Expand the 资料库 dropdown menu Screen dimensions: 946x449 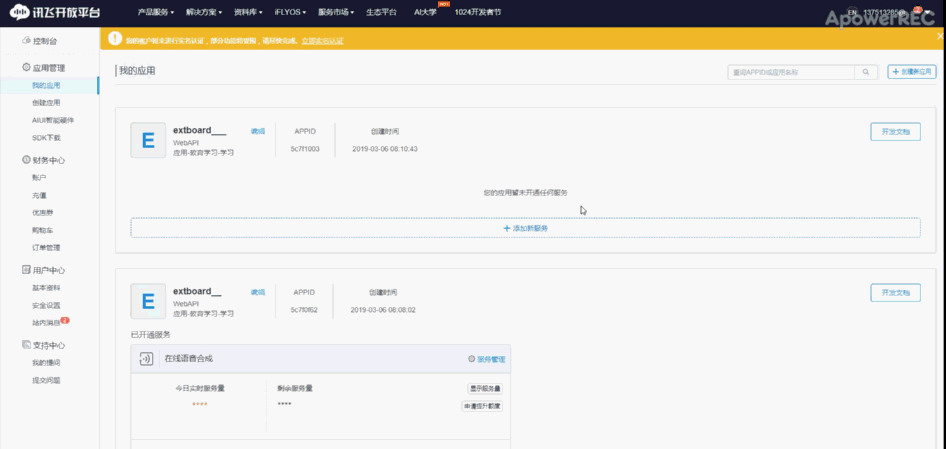pos(248,12)
